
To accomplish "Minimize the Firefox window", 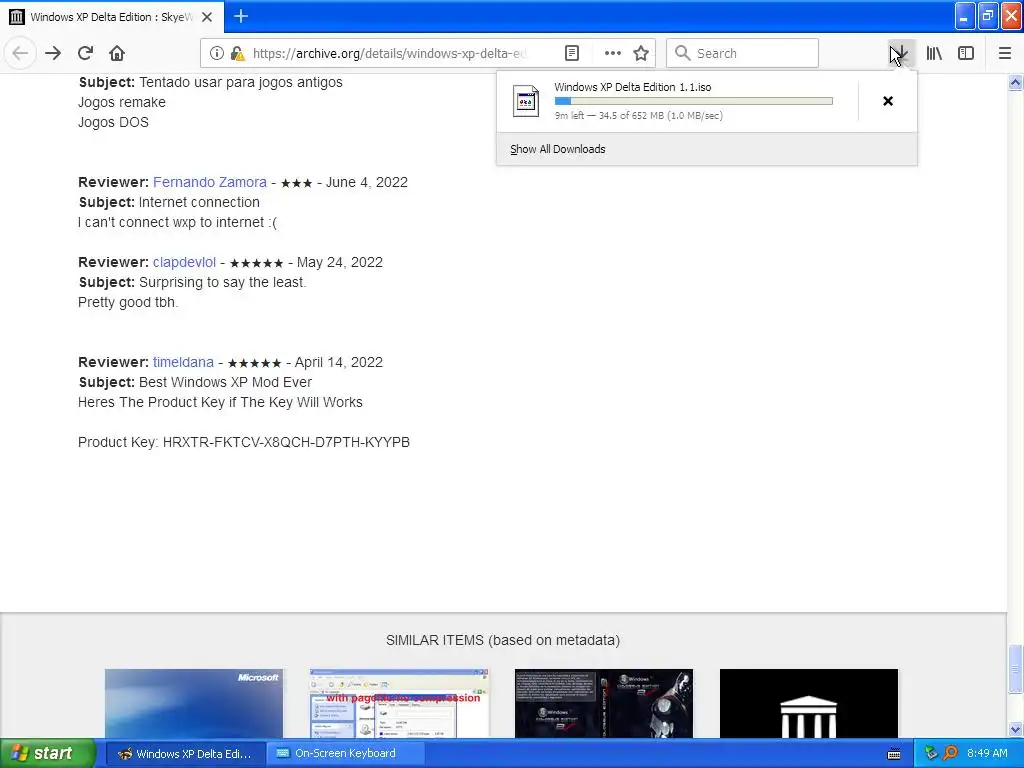I will point(965,16).
